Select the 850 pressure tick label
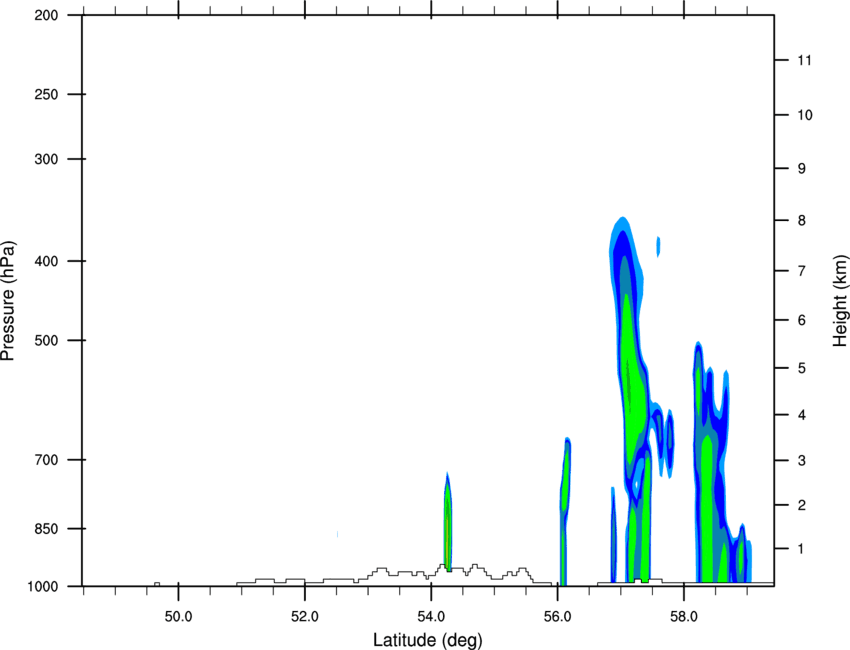The height and width of the screenshot is (650, 850). click(47, 529)
